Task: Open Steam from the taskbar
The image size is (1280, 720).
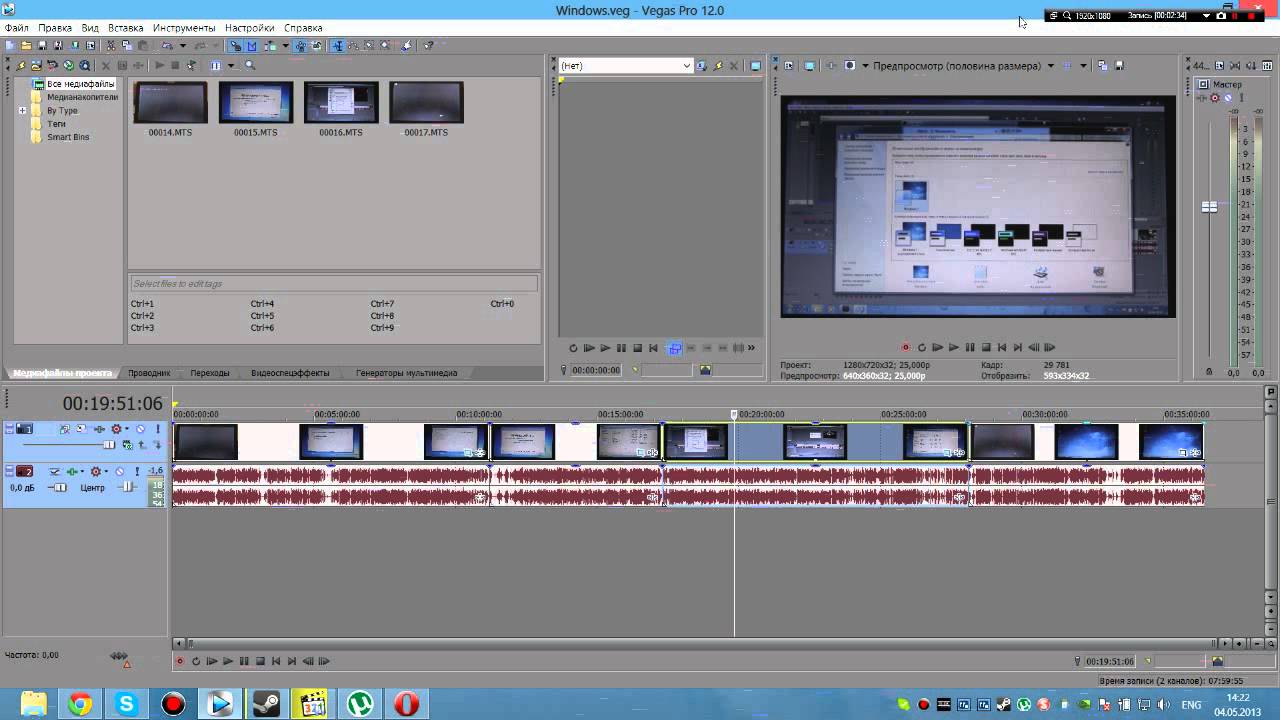Action: 266,704
